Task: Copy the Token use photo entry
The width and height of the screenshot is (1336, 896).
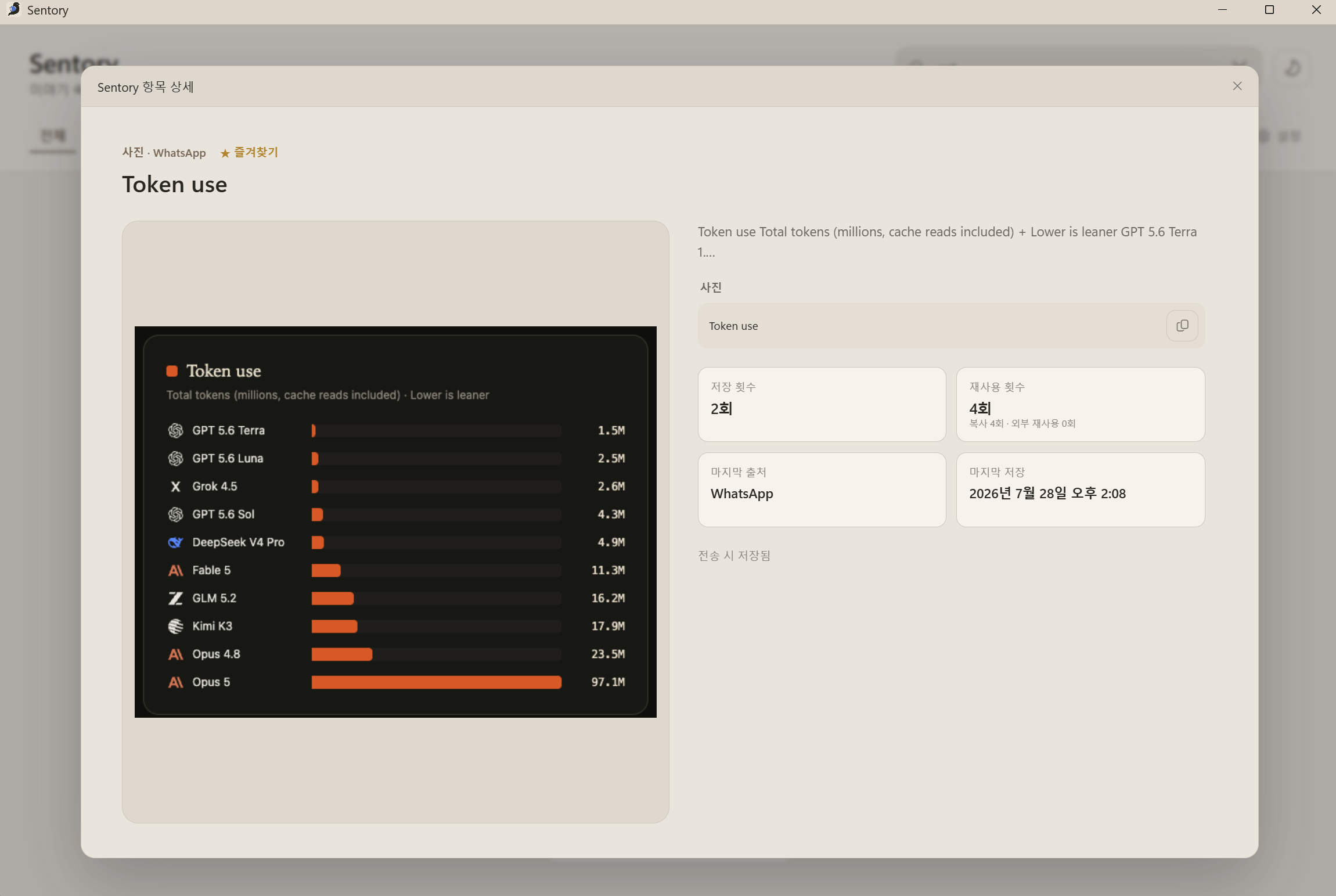Action: point(1182,326)
